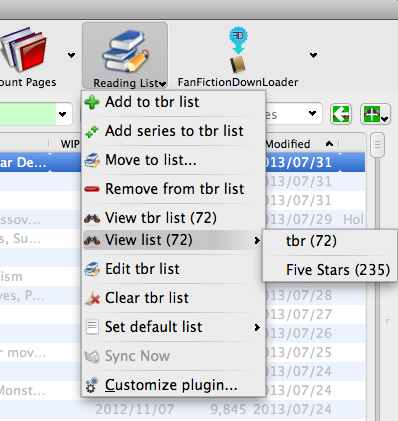398x421 pixels.
Task: Select Clear tbr list
Action: coord(173,298)
